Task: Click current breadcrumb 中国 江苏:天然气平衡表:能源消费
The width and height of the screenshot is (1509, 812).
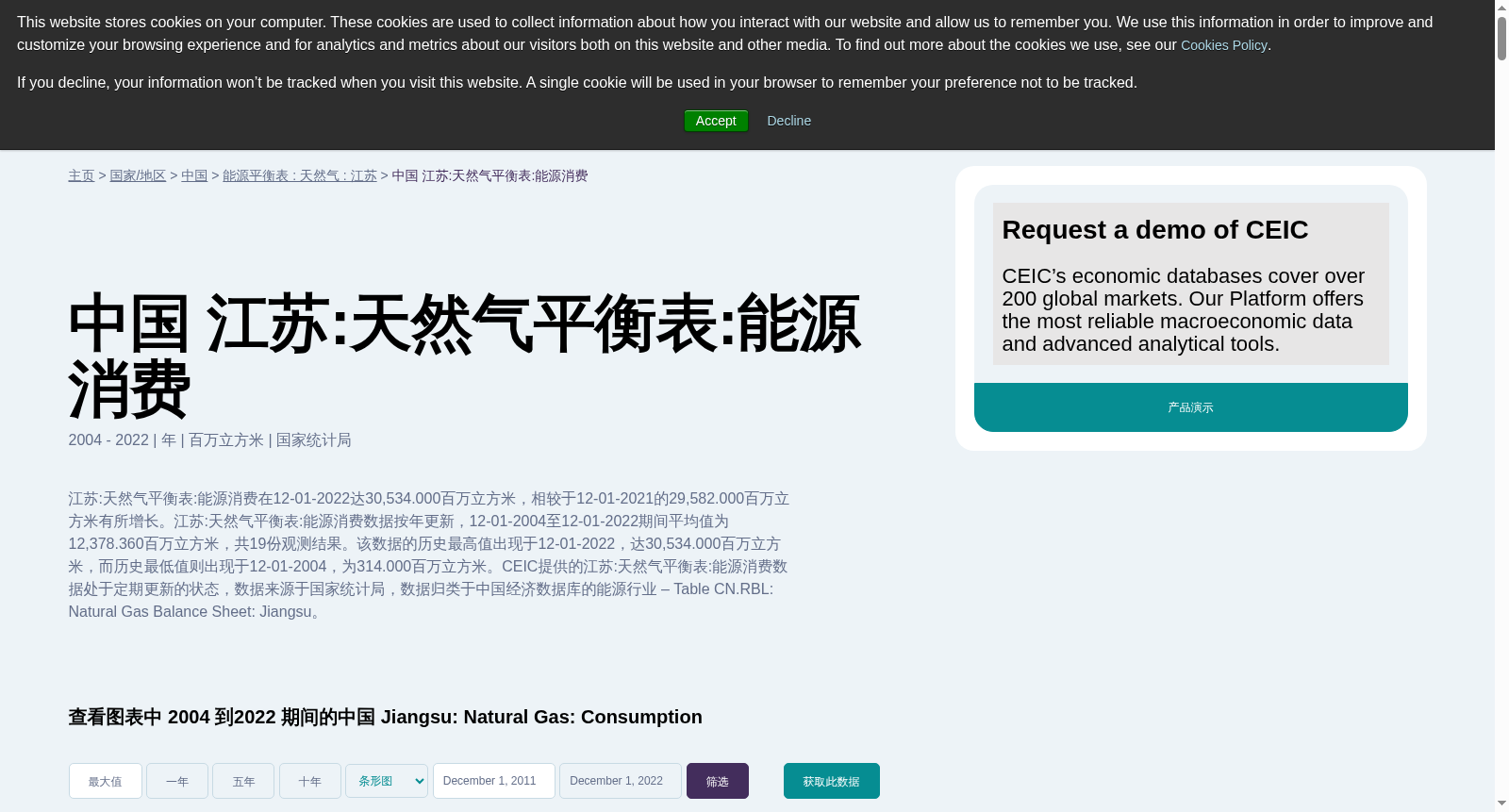Action: (489, 175)
